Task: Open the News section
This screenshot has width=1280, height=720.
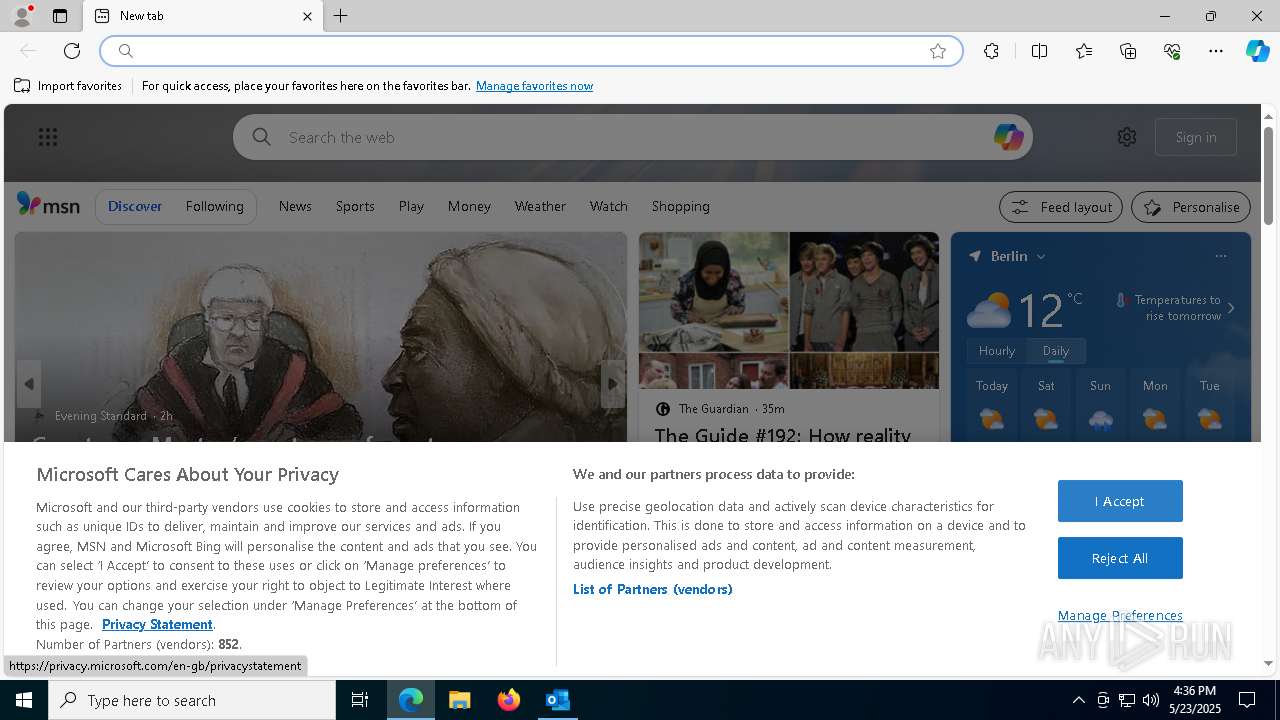Action: tap(295, 206)
